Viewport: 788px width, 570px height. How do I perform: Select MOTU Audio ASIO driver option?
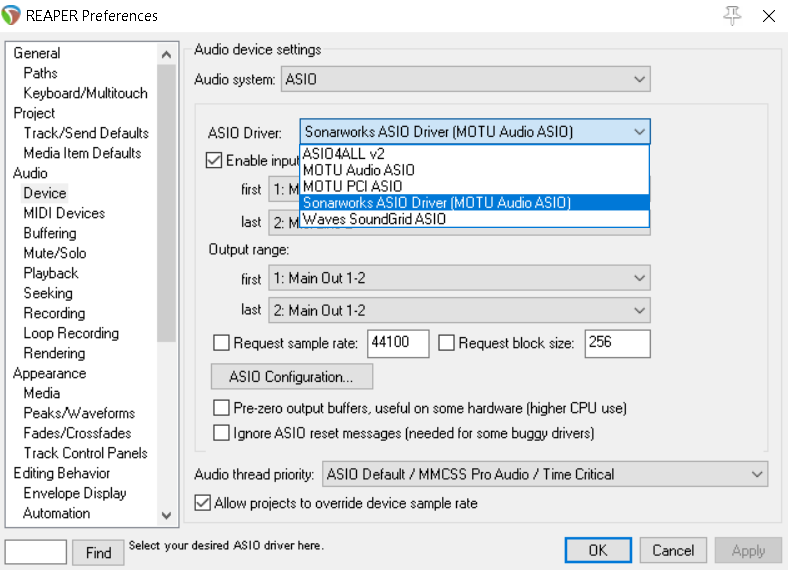click(x=474, y=170)
